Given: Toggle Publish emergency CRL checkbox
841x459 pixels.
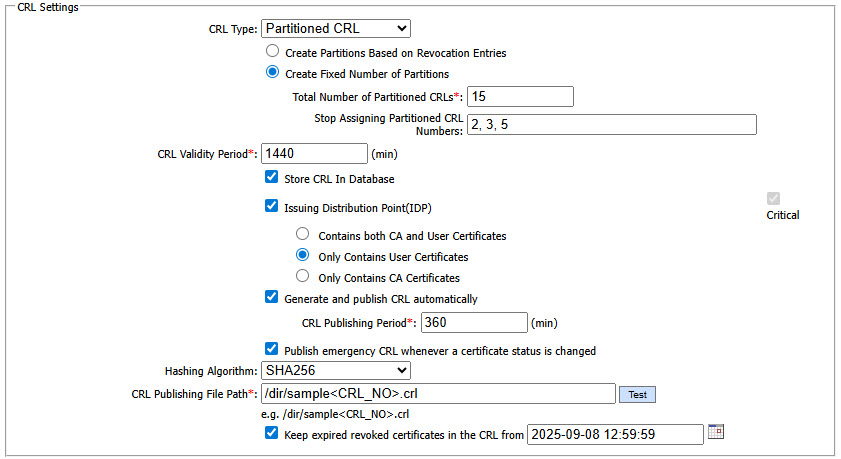Looking at the screenshot, I should tap(271, 350).
